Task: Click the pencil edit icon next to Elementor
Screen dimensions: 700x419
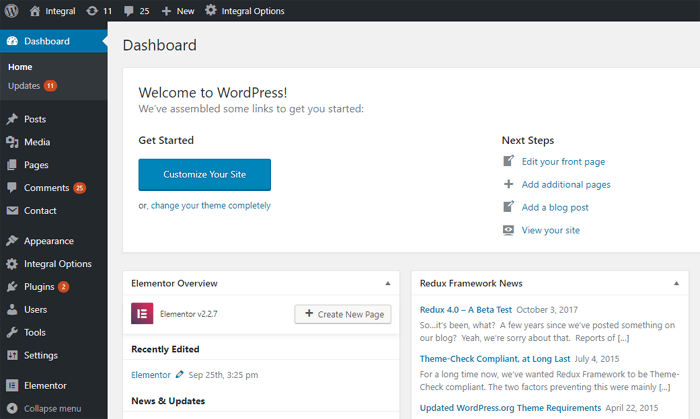Action: click(x=179, y=374)
